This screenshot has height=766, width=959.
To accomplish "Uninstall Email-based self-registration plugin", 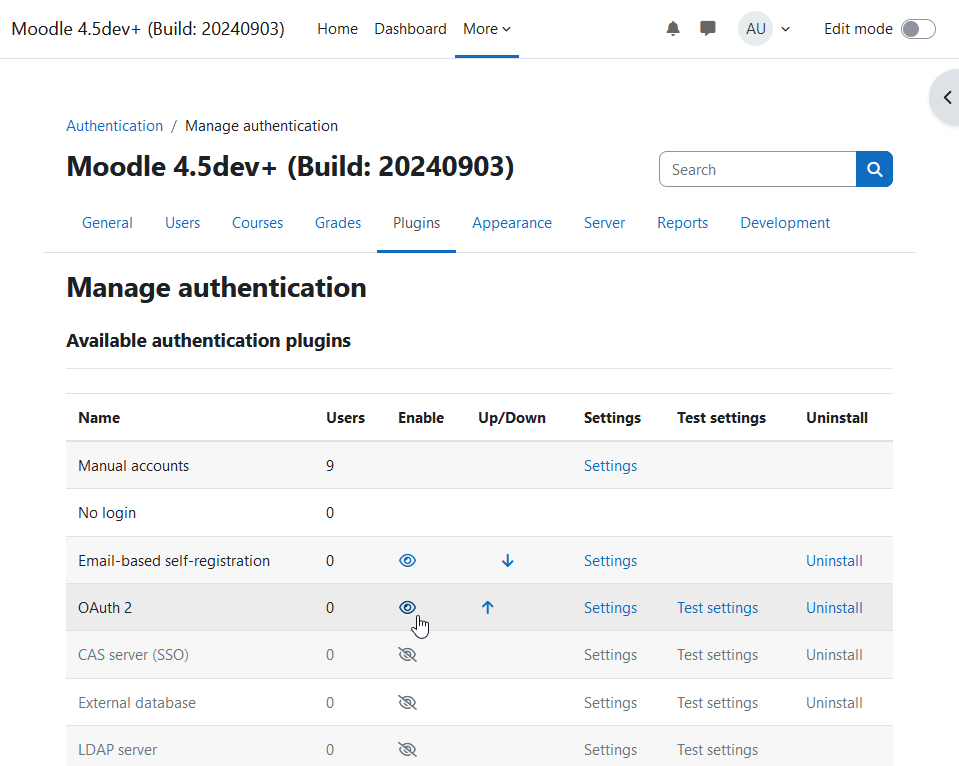I will (x=834, y=561).
